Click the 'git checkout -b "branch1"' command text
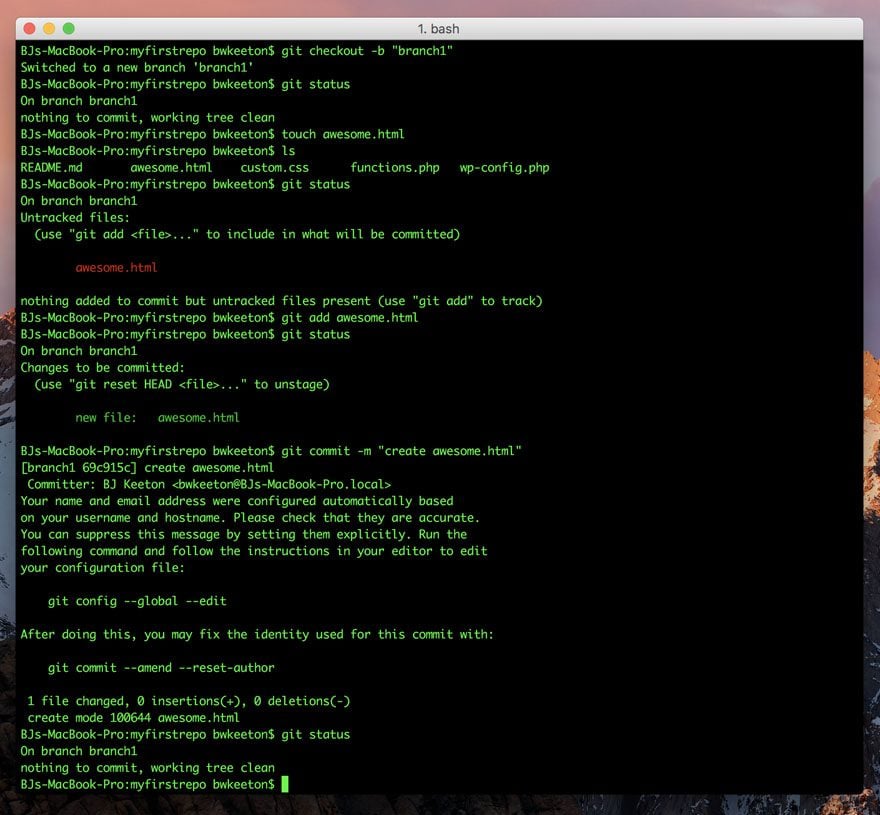This screenshot has width=880, height=815. pyautogui.click(x=367, y=51)
